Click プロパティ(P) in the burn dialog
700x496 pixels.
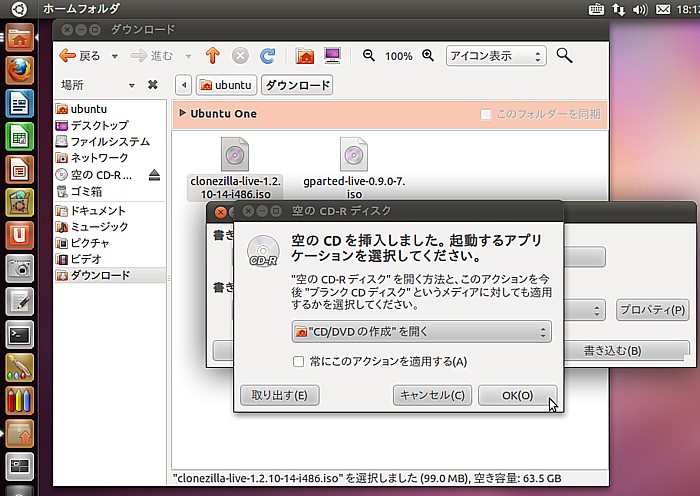pyautogui.click(x=652, y=310)
